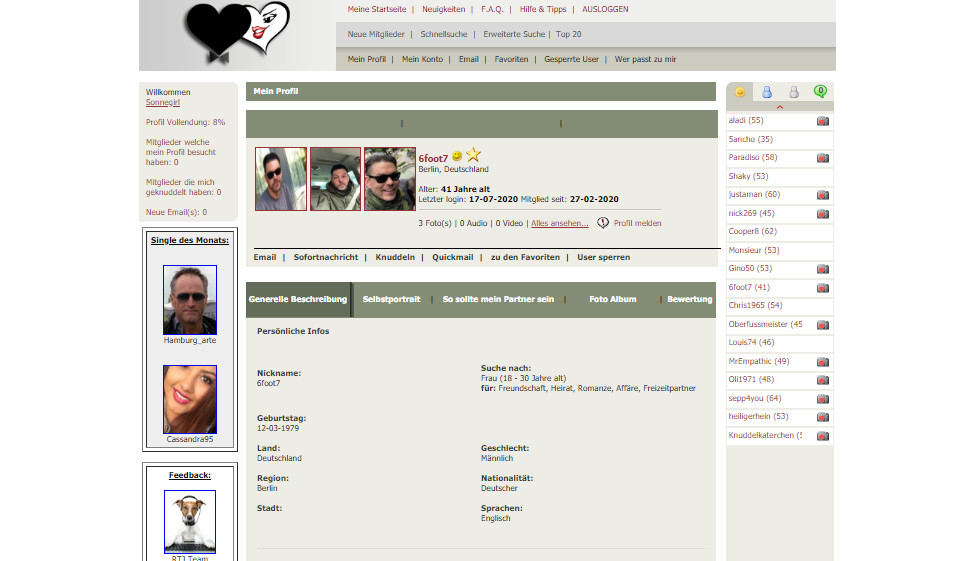Click the Sofortnachricht action link
This screenshot has width=960, height=561.
325,257
